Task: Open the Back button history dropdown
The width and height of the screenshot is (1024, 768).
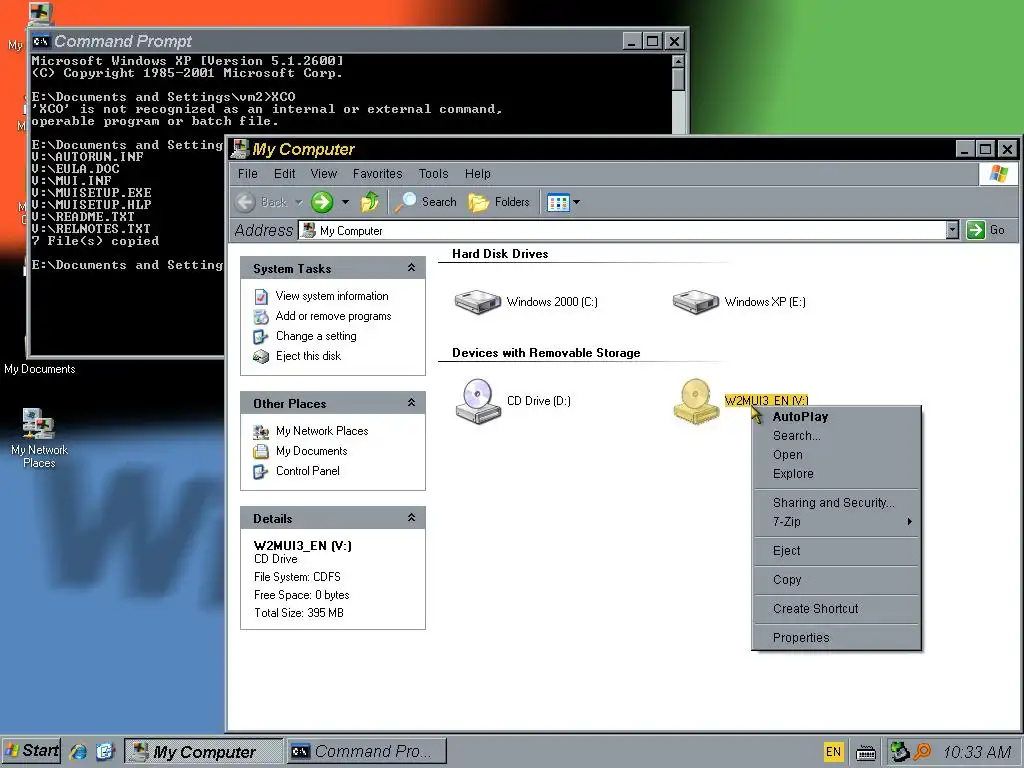Action: coord(298,202)
